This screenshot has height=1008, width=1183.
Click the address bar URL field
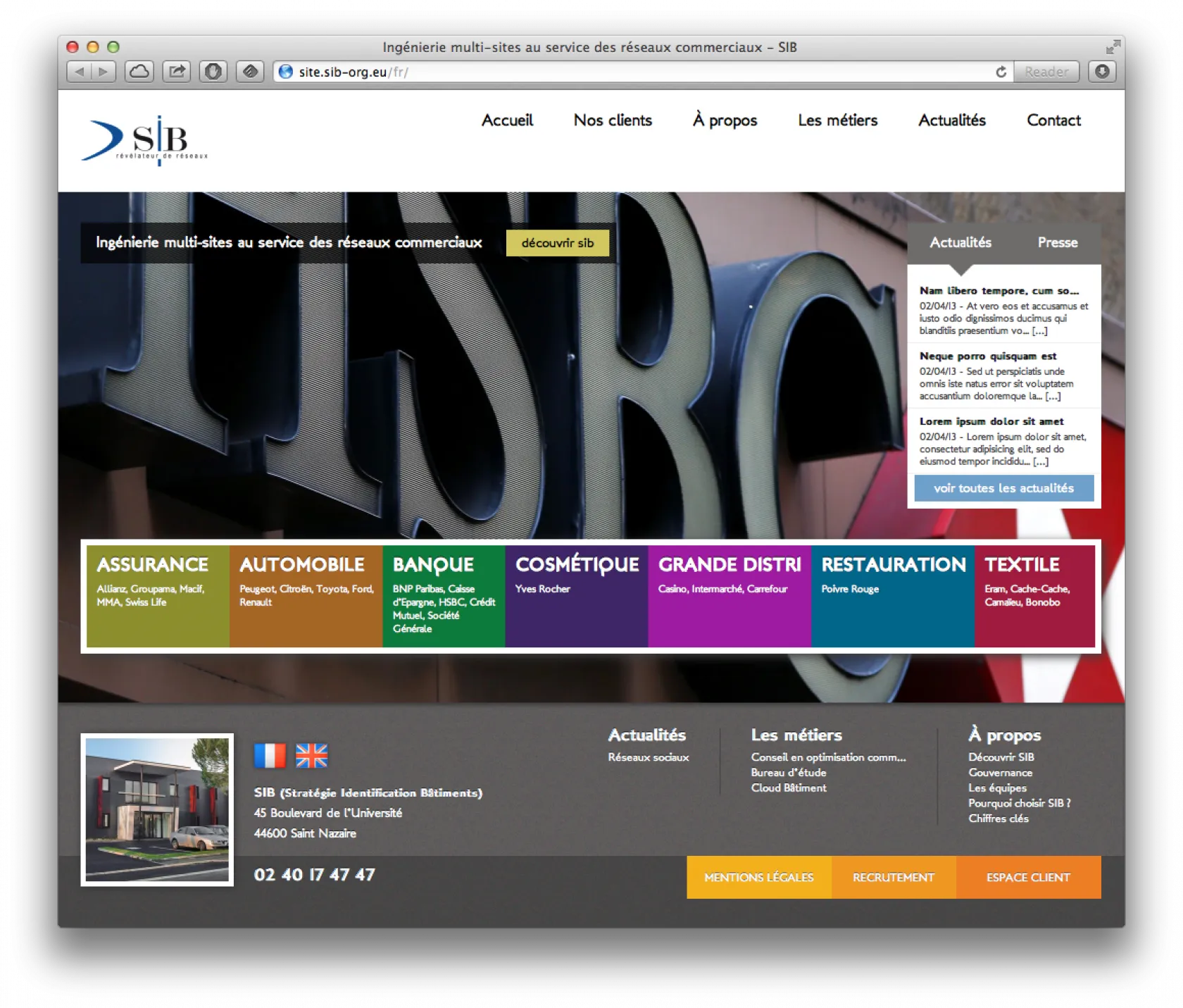pyautogui.click(x=634, y=72)
